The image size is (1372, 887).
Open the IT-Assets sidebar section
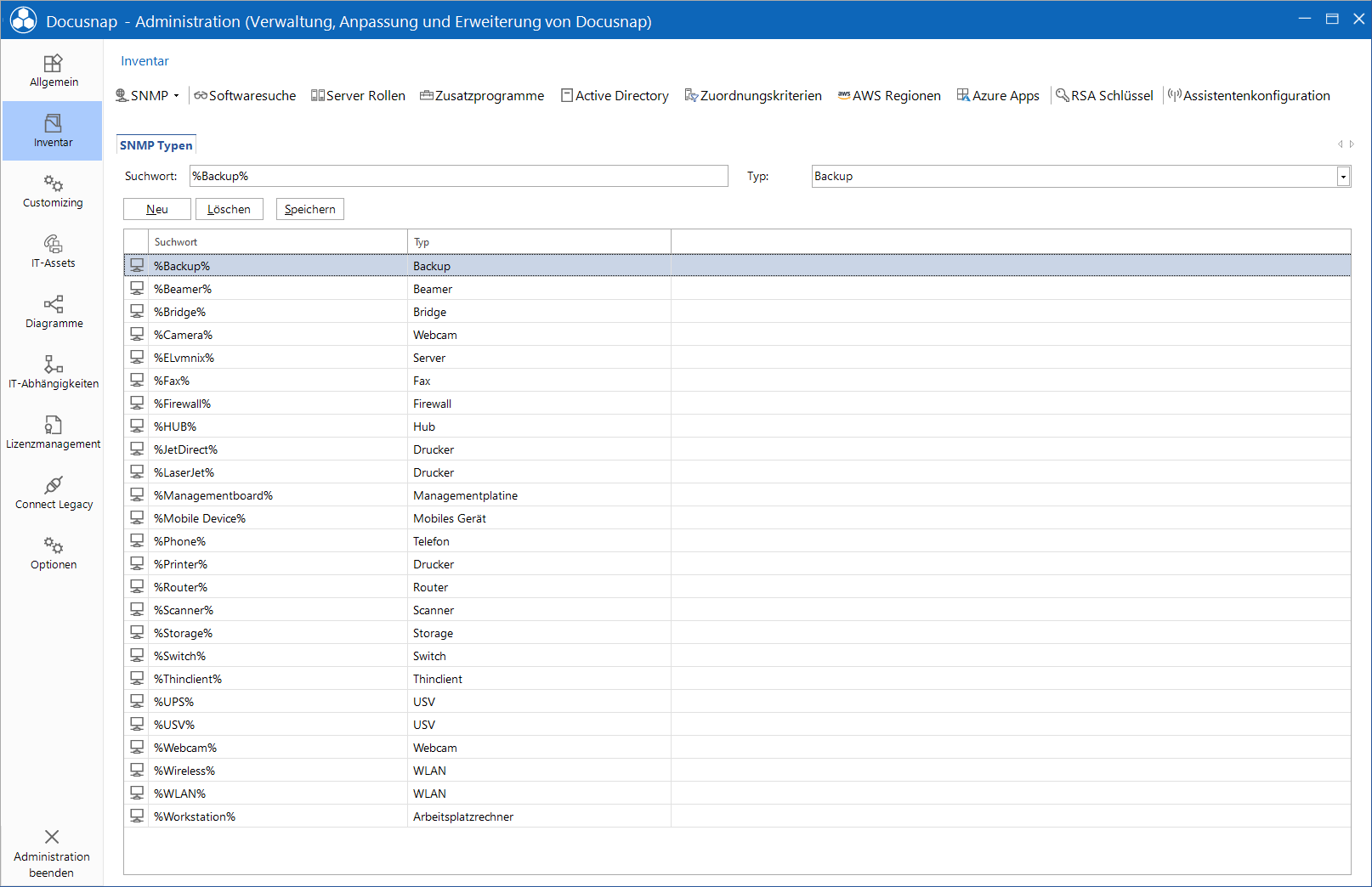pyautogui.click(x=53, y=251)
